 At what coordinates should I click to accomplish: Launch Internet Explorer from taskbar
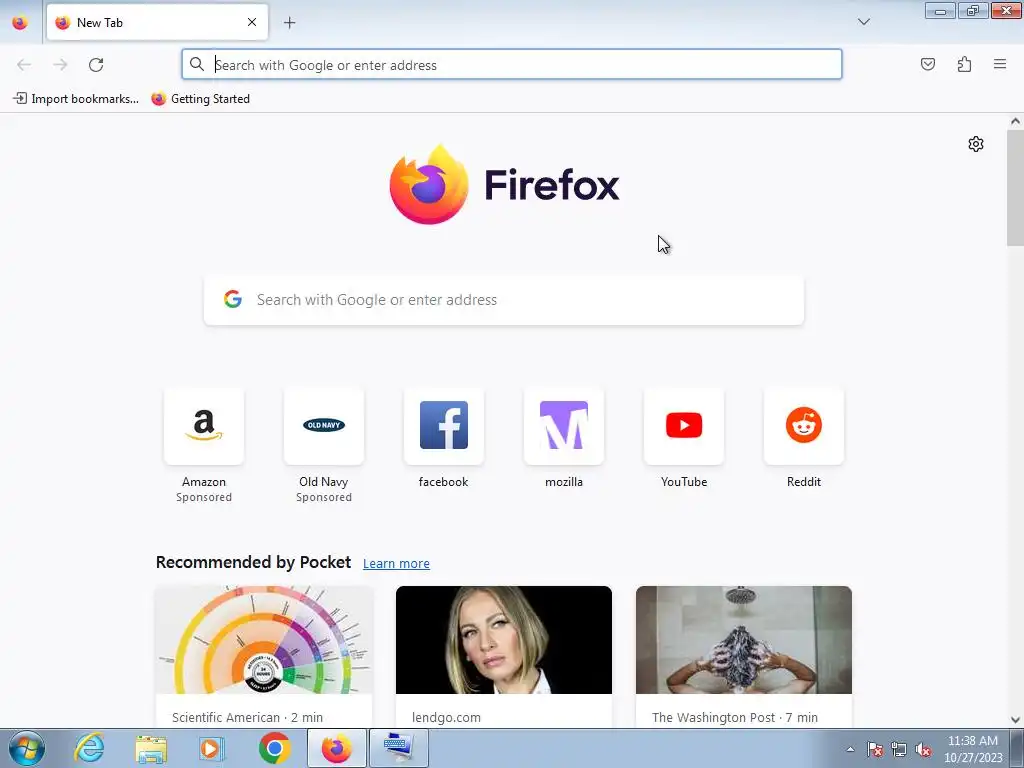click(89, 748)
